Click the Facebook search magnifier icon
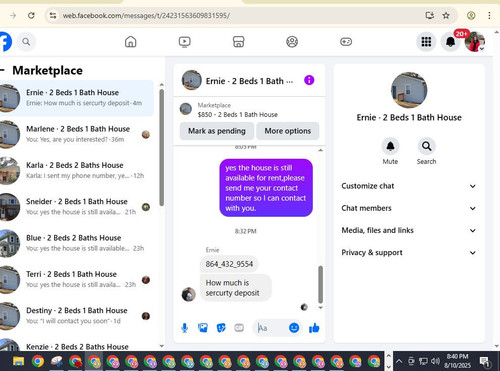 point(26,42)
